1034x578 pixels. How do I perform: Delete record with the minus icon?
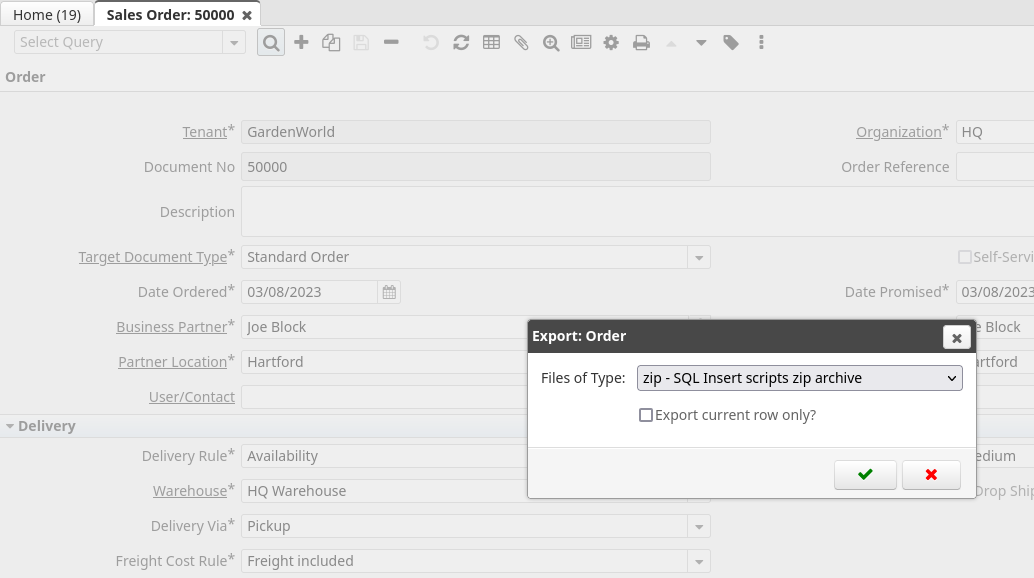click(391, 43)
